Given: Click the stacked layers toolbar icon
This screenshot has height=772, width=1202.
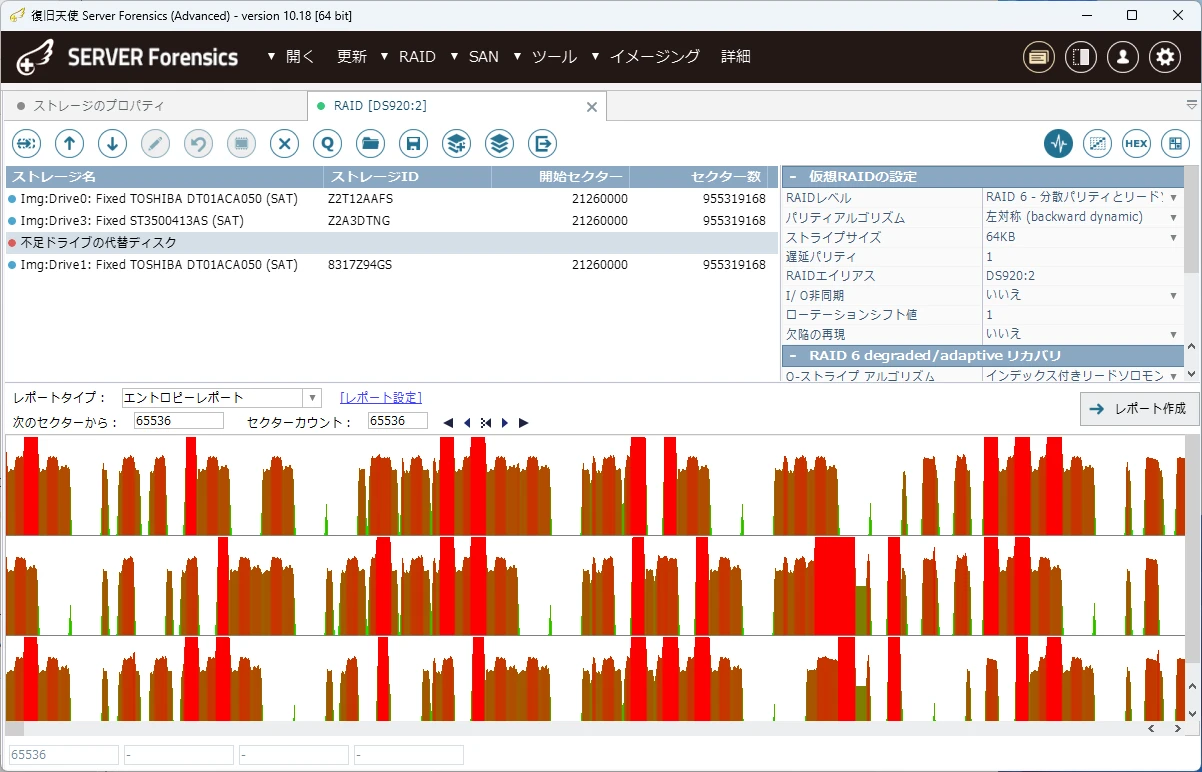Looking at the screenshot, I should [x=500, y=144].
